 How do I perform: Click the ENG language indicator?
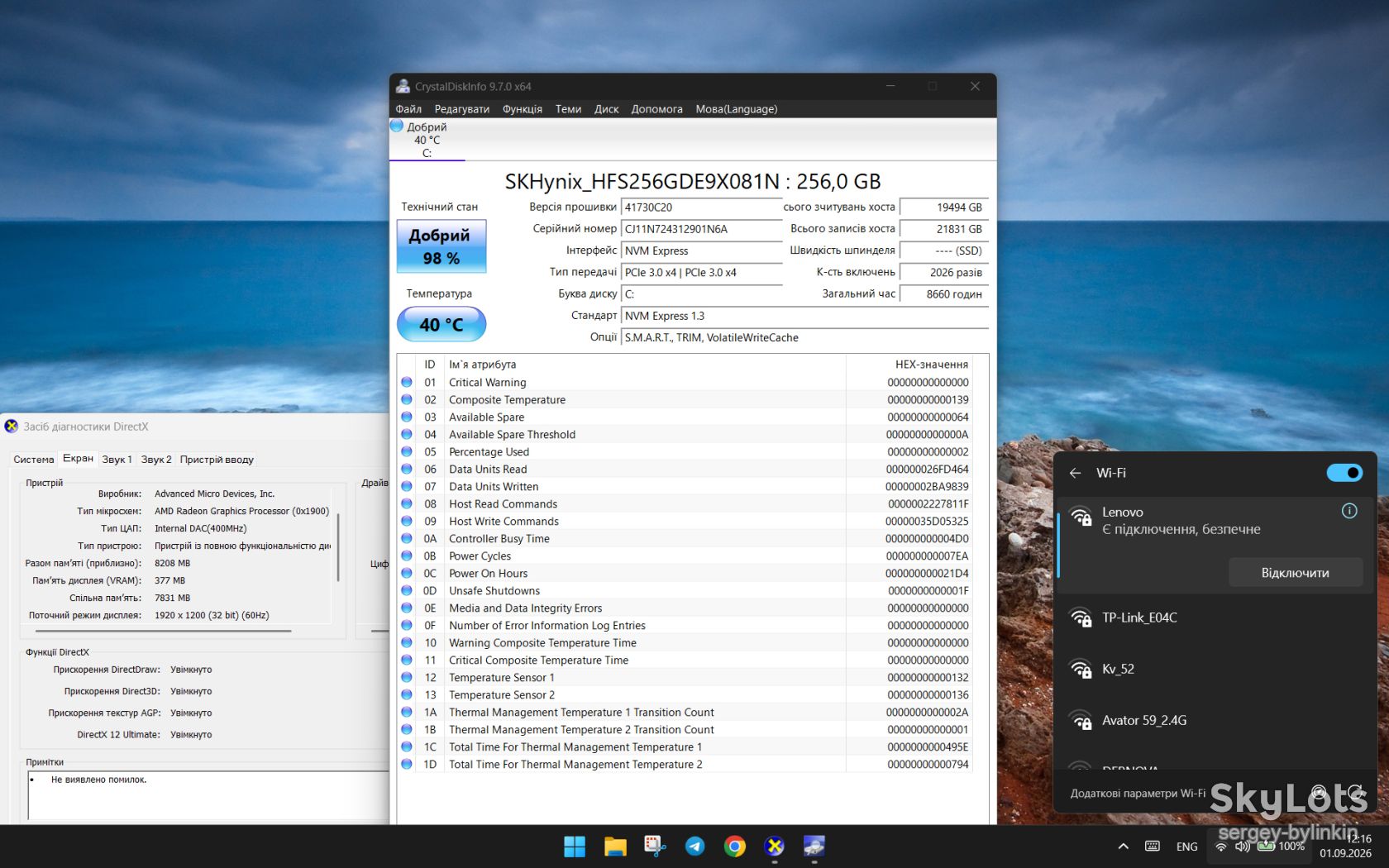(x=1186, y=847)
